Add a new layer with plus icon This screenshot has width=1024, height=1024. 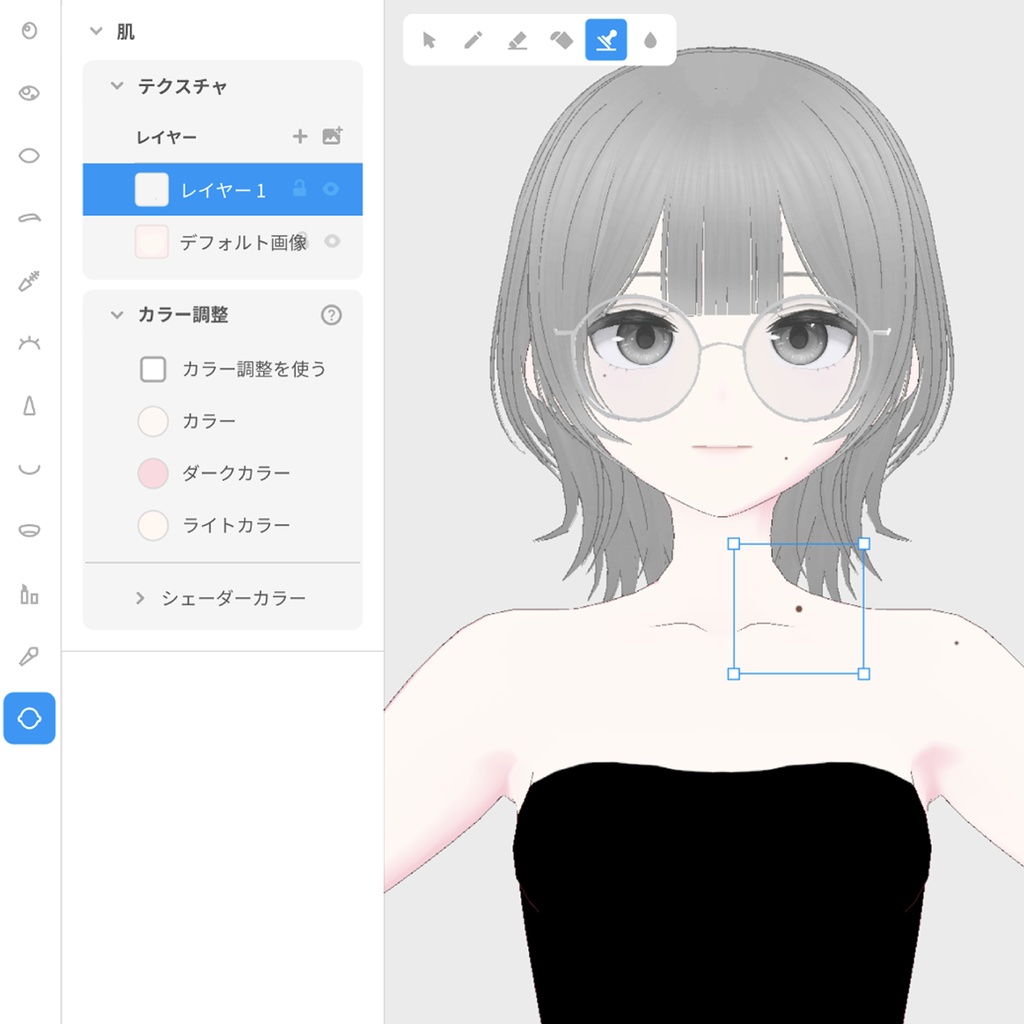click(300, 136)
